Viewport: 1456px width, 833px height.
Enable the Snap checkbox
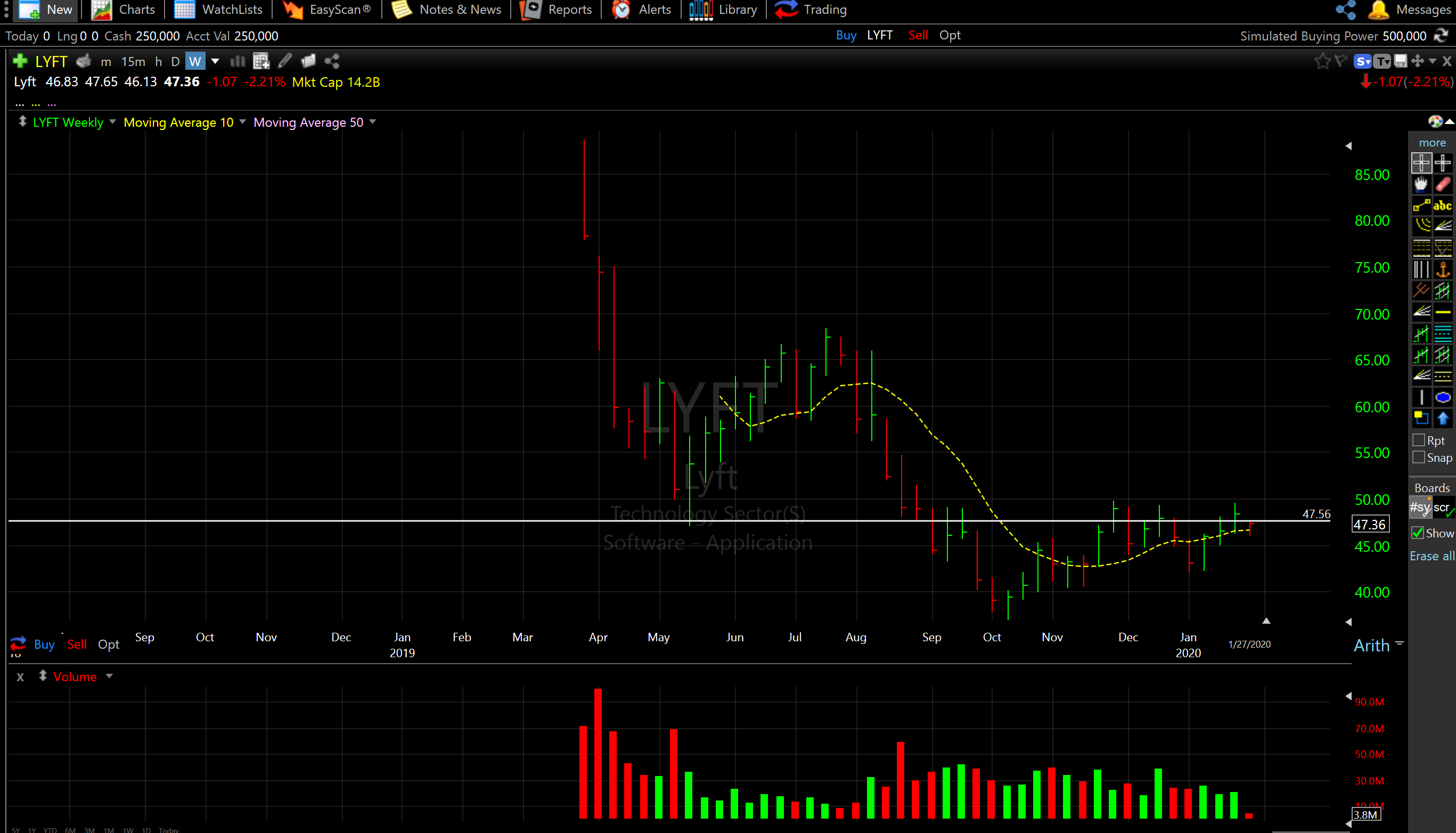pyautogui.click(x=1419, y=458)
